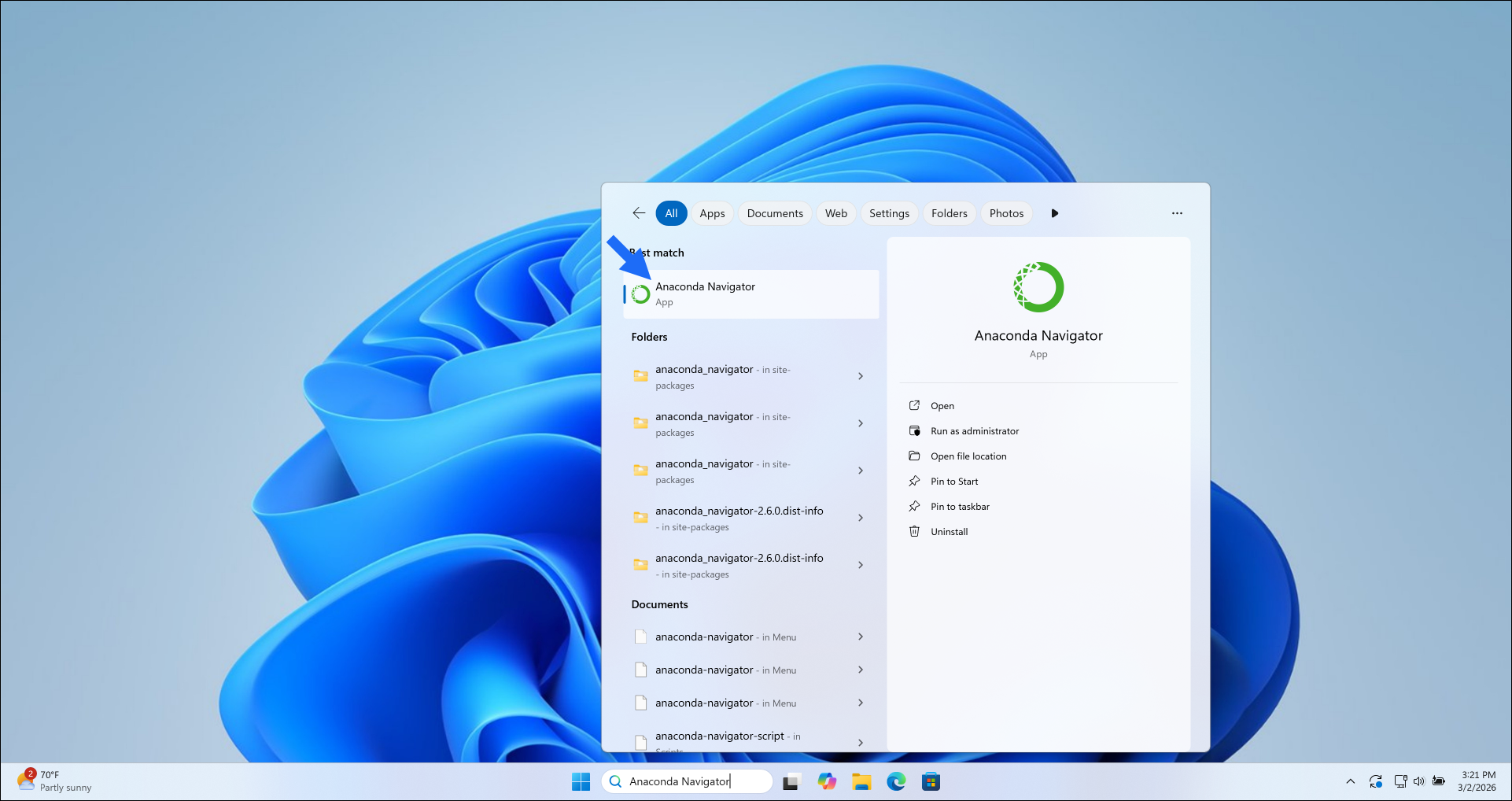This screenshot has width=1512, height=801.
Task: Open the Microsoft Store from the taskbar
Action: [x=931, y=781]
